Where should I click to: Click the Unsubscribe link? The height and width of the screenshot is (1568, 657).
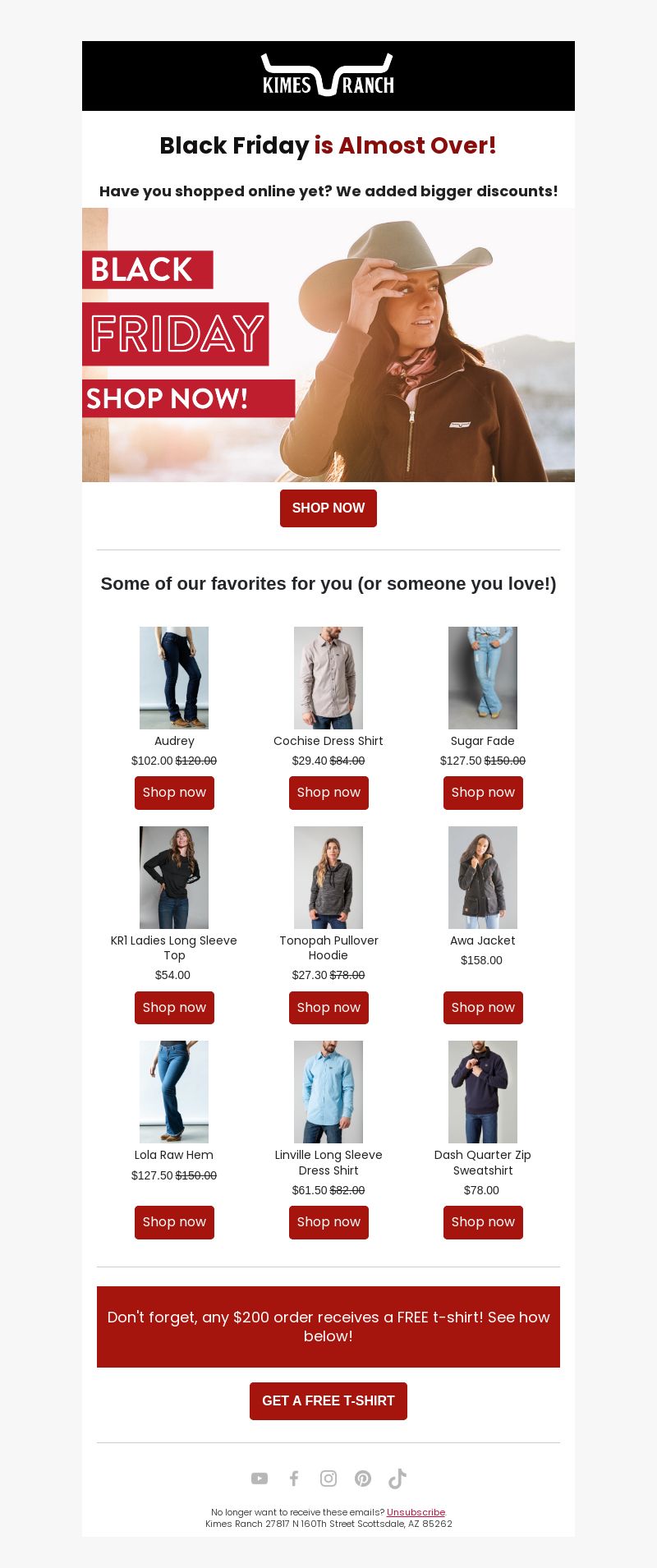[x=416, y=1512]
